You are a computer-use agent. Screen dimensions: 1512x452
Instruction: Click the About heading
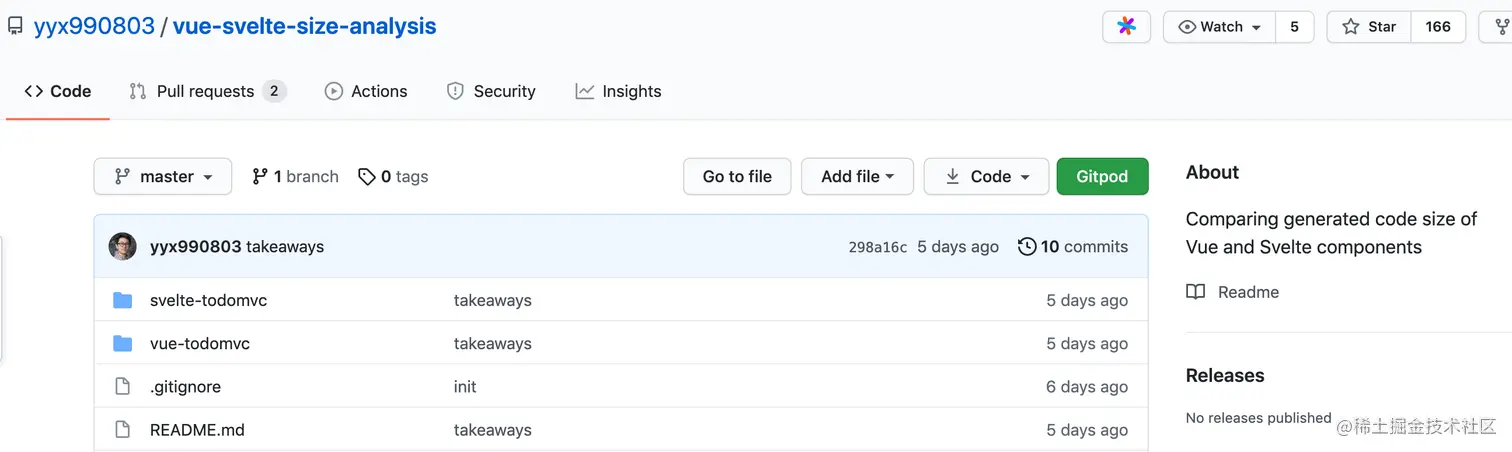pyautogui.click(x=1212, y=172)
